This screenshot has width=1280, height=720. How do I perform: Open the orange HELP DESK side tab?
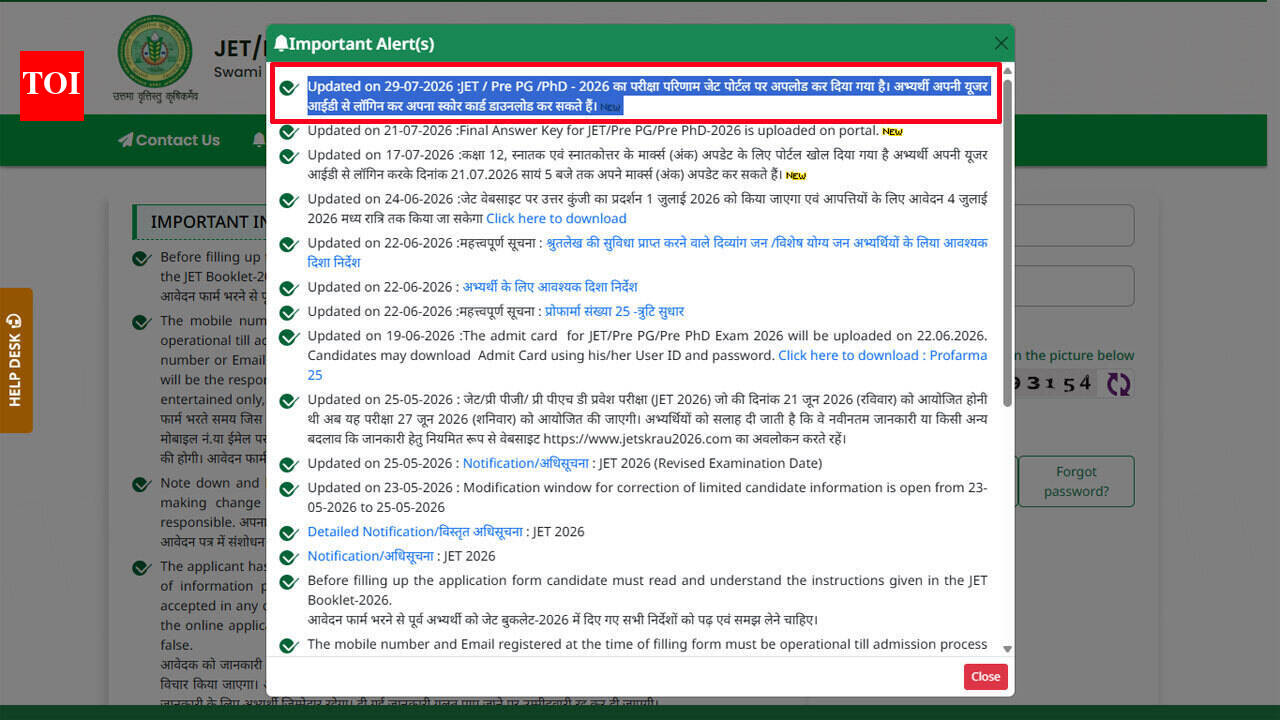coord(15,360)
